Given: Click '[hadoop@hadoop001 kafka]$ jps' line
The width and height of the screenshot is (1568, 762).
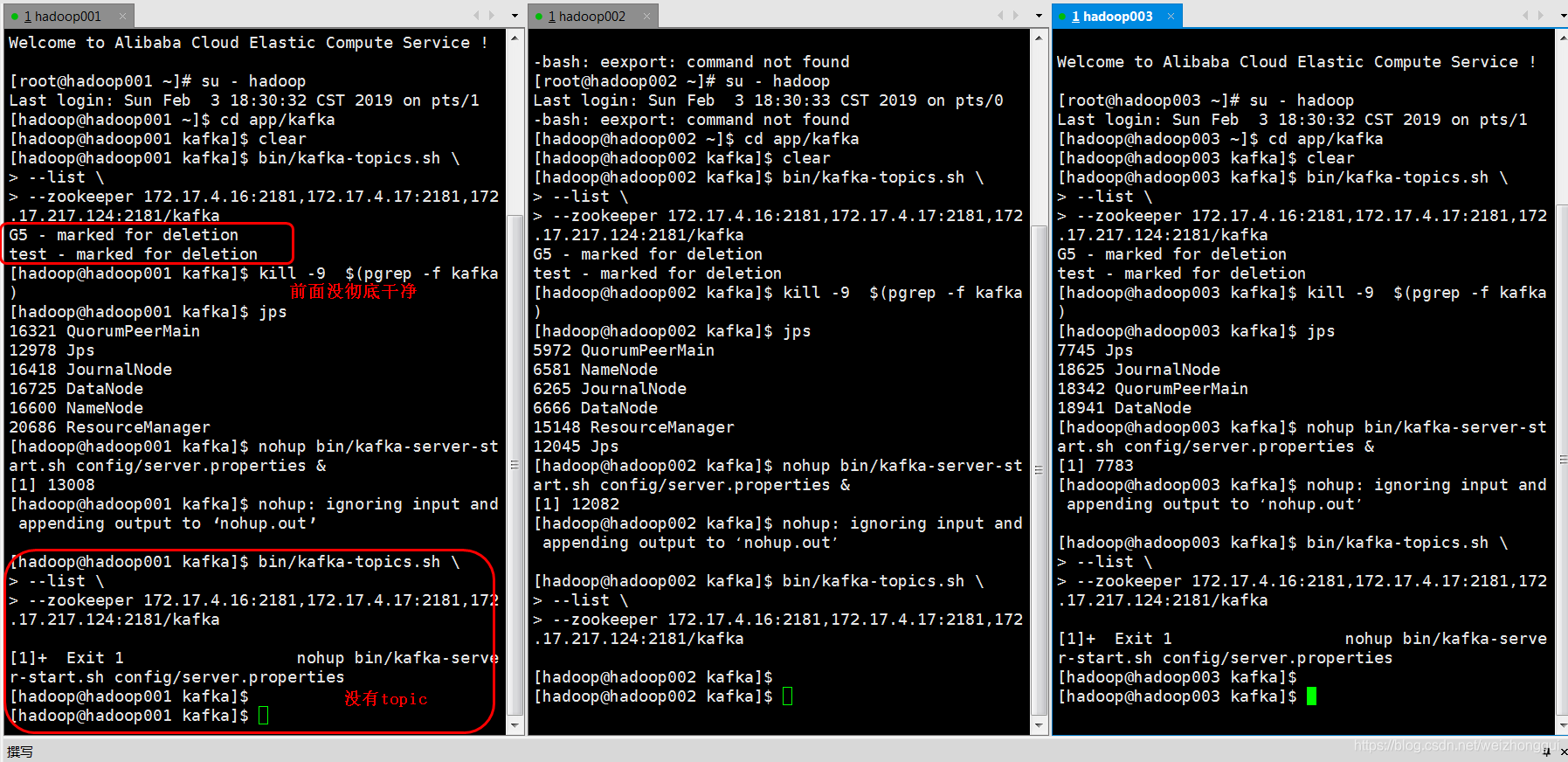Looking at the screenshot, I should click(x=148, y=312).
